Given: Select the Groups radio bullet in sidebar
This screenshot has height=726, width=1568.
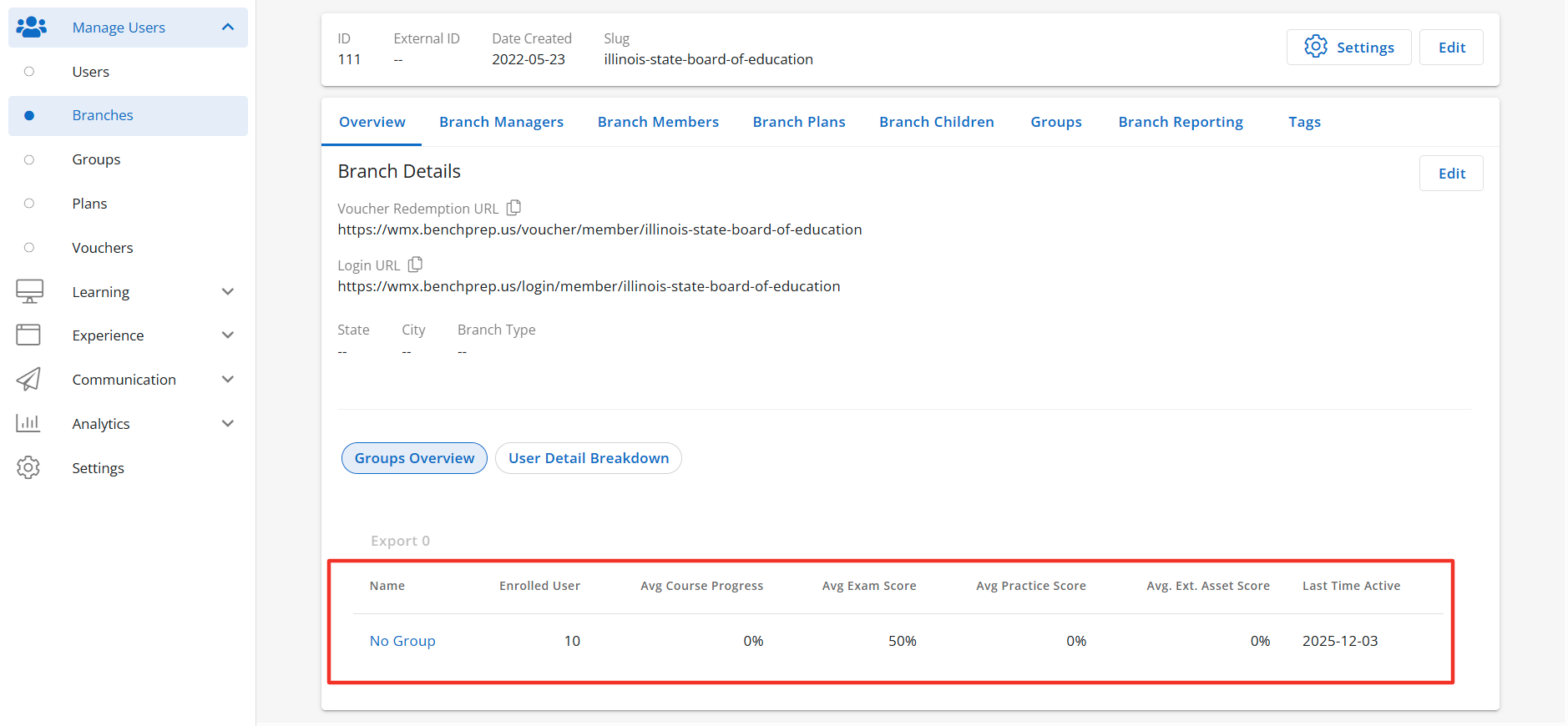Looking at the screenshot, I should pos(29,159).
